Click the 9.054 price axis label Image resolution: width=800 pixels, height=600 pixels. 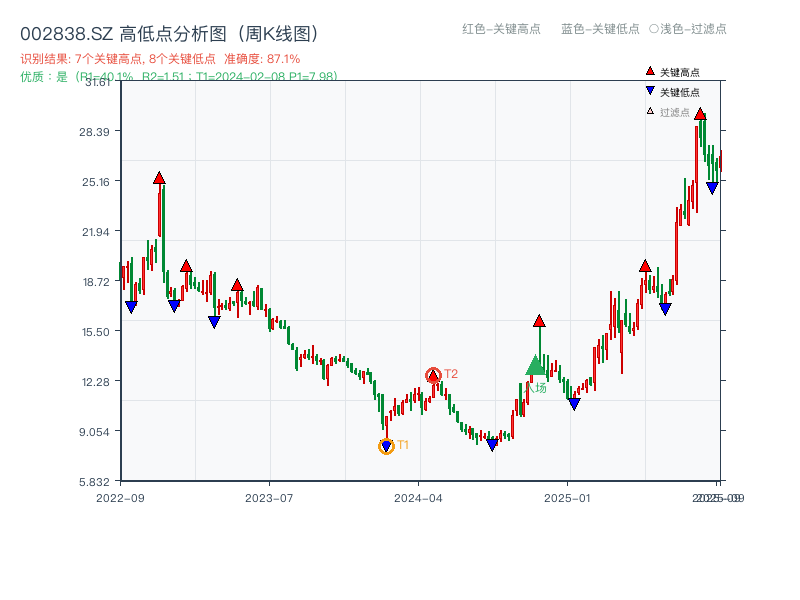click(x=94, y=432)
